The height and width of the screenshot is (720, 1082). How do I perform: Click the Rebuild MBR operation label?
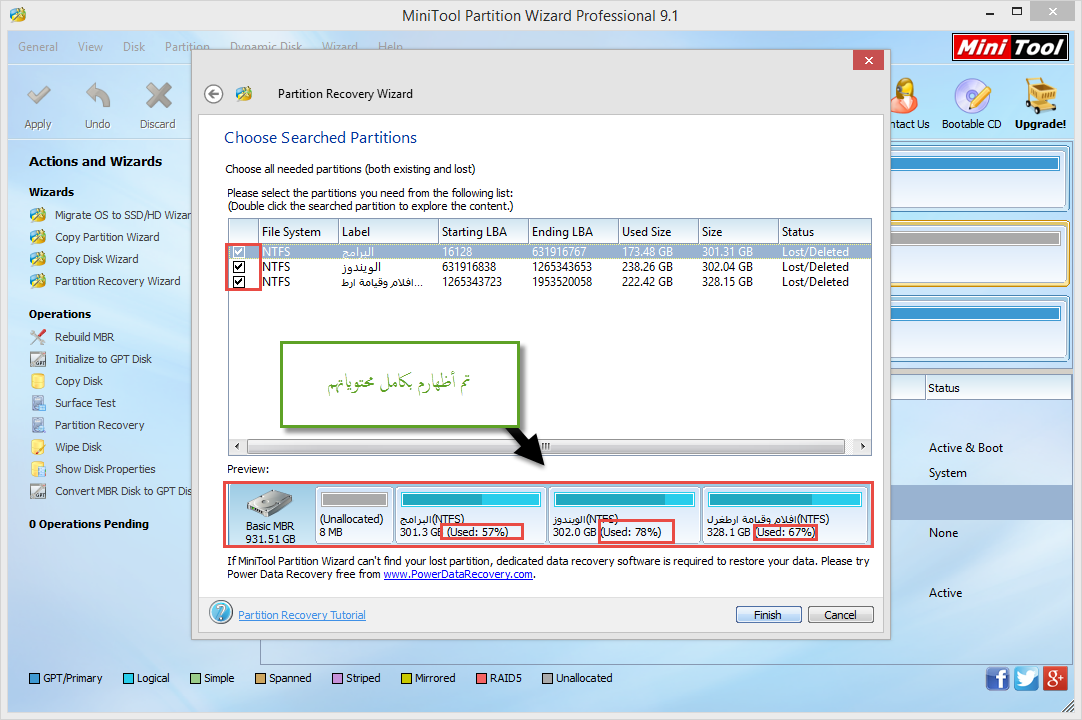[85, 337]
